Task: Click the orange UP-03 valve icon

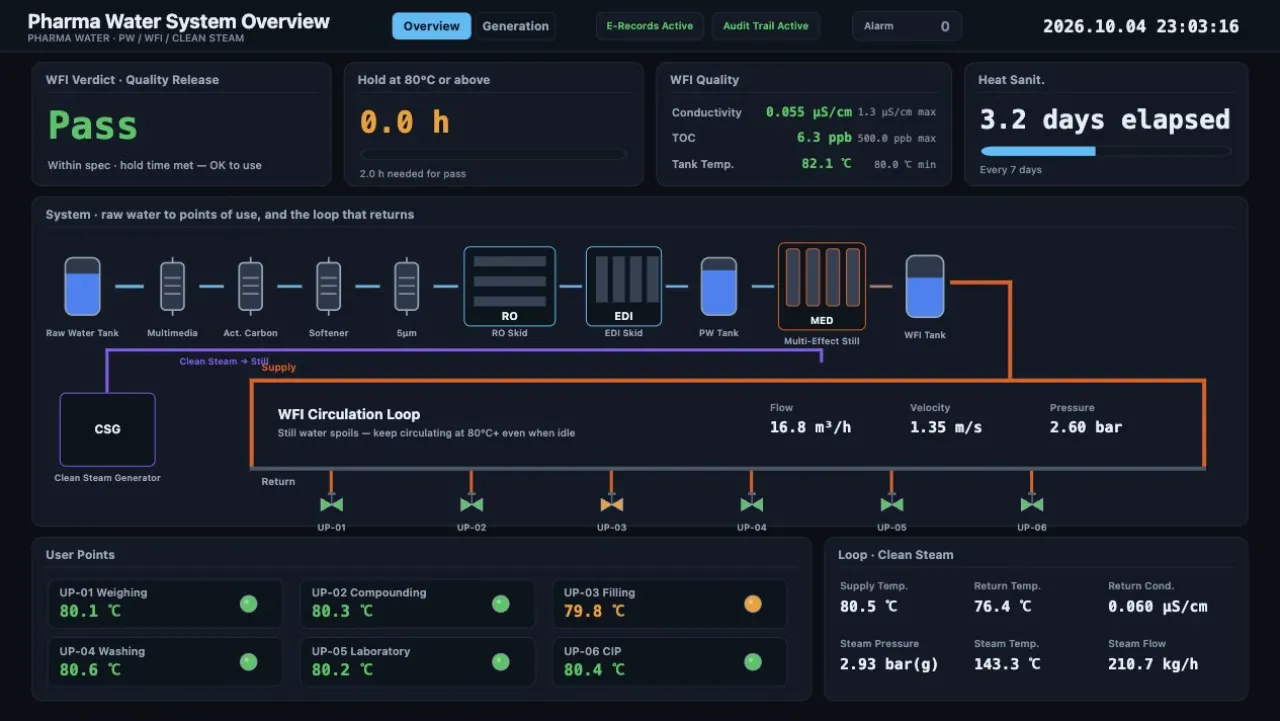Action: tap(612, 504)
